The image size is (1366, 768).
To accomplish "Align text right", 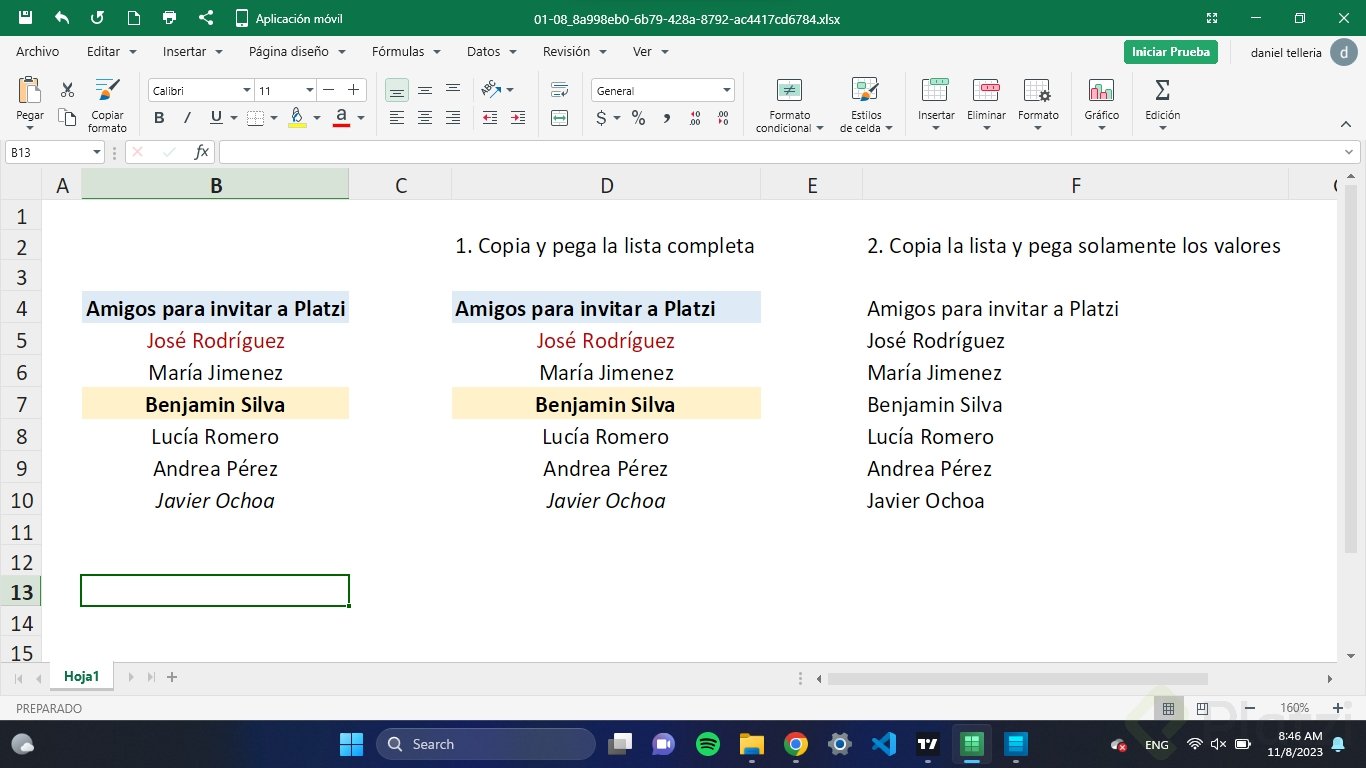I will [x=453, y=118].
